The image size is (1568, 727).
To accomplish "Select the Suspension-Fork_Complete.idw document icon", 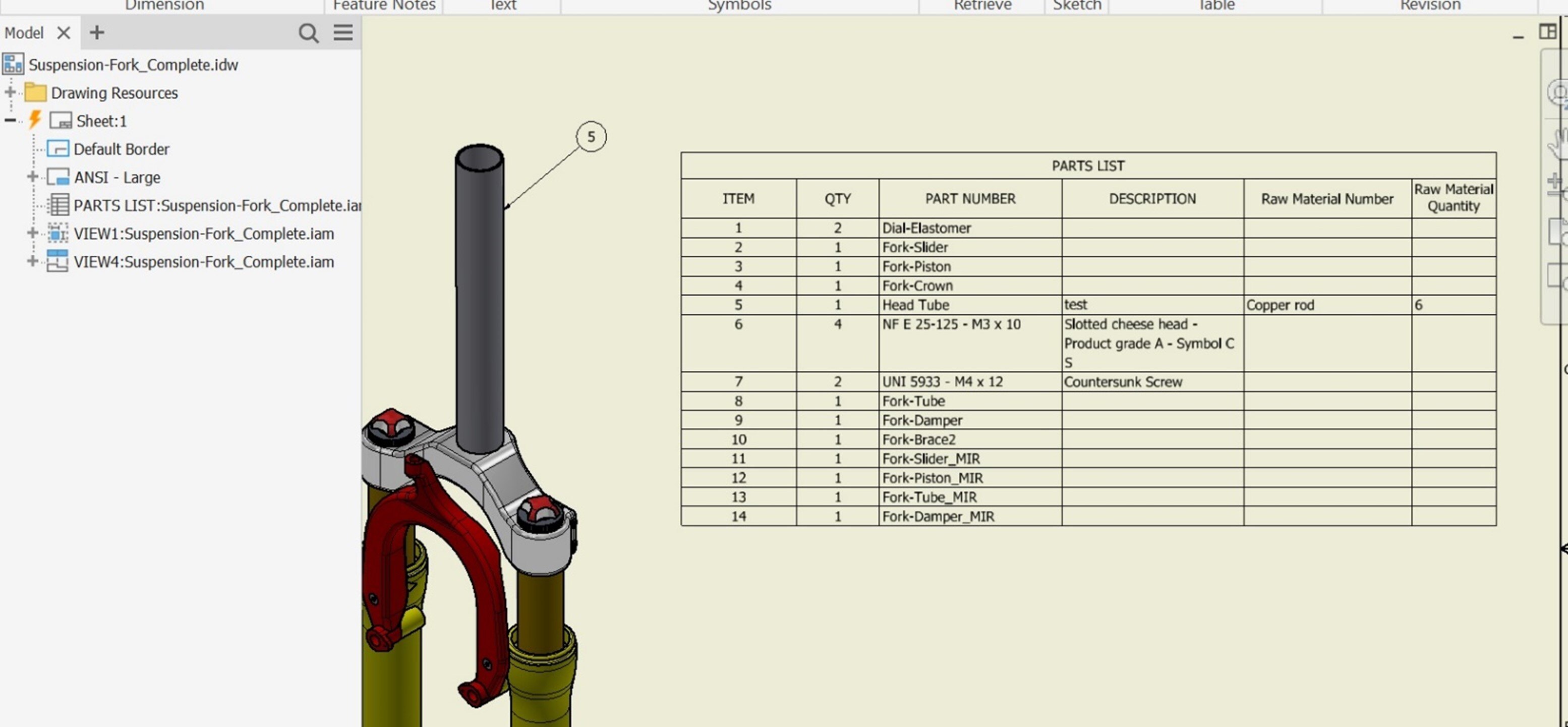I will [x=12, y=64].
